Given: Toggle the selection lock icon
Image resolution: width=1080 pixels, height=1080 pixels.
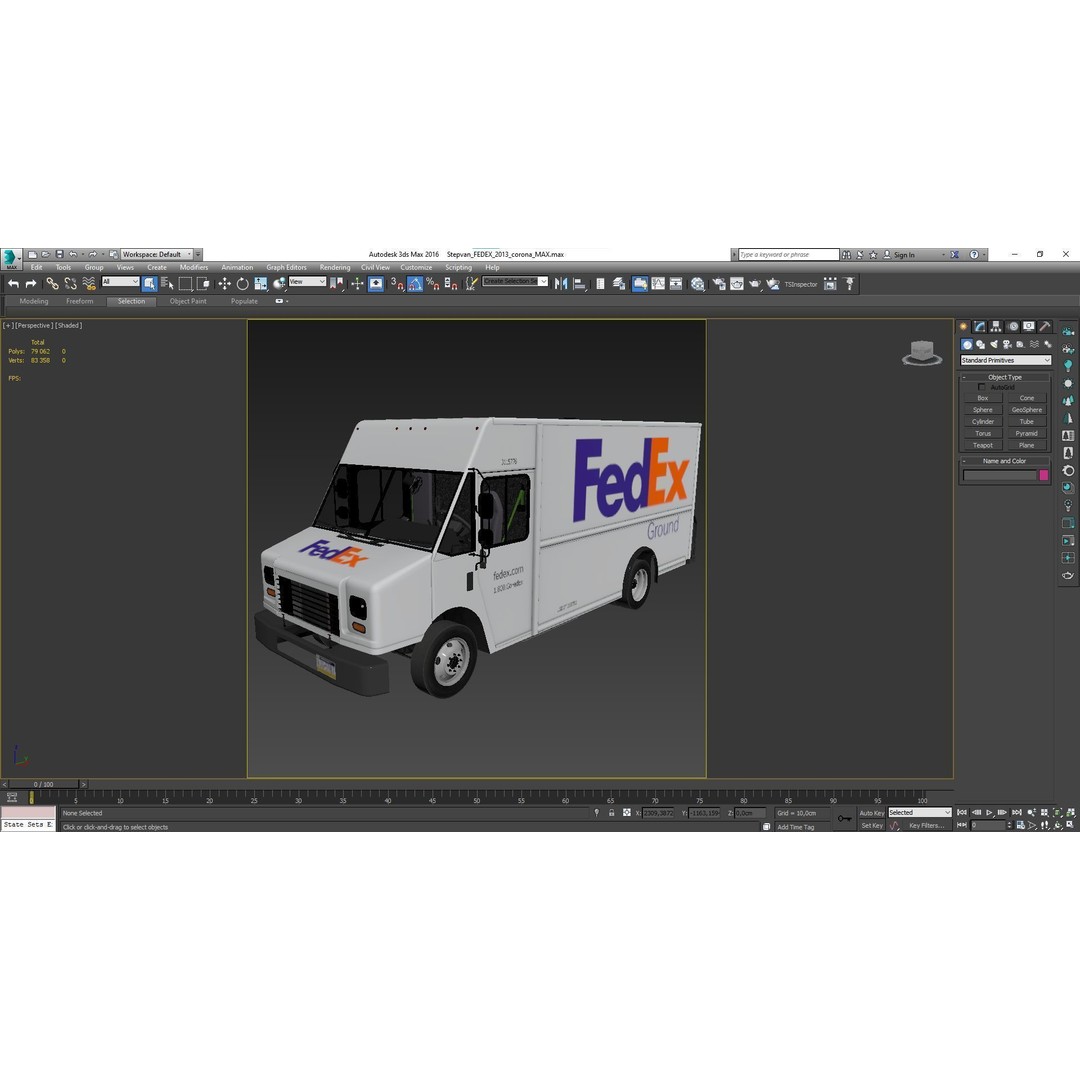Looking at the screenshot, I should pos(612,813).
